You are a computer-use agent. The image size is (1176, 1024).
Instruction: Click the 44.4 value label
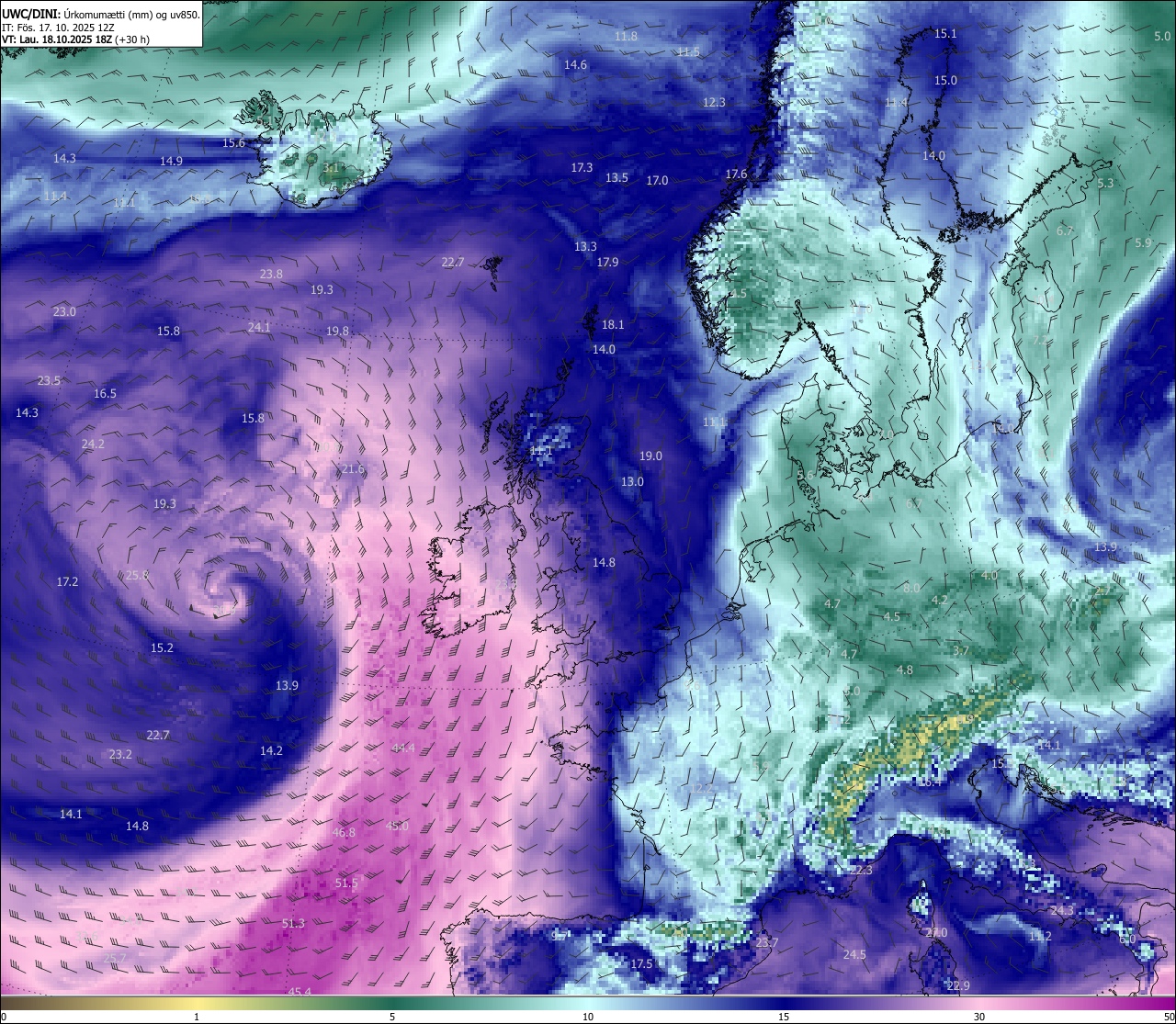(x=403, y=748)
